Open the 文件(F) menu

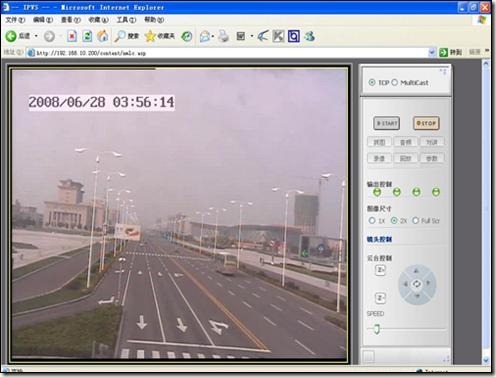click(15, 20)
